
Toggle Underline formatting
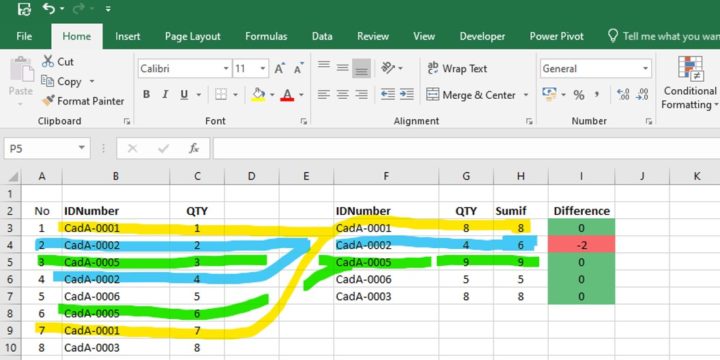[x=184, y=95]
